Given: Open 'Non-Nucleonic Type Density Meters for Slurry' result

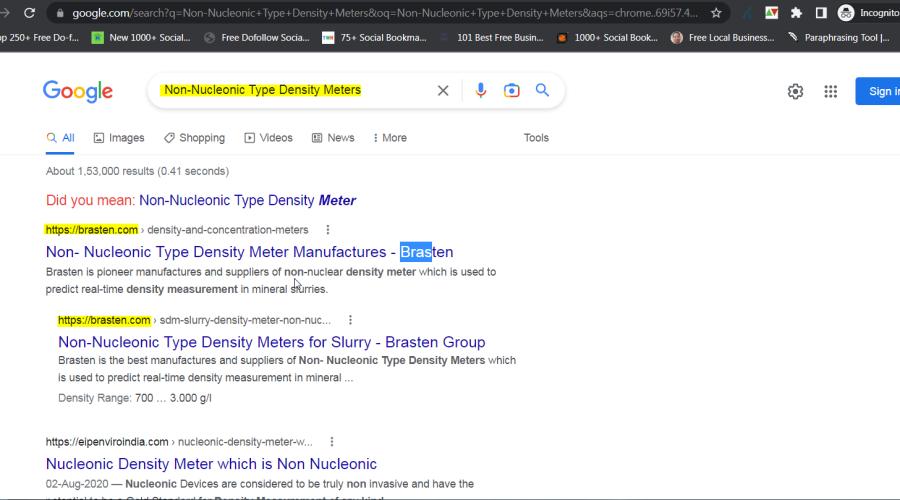Looking at the screenshot, I should (x=271, y=342).
